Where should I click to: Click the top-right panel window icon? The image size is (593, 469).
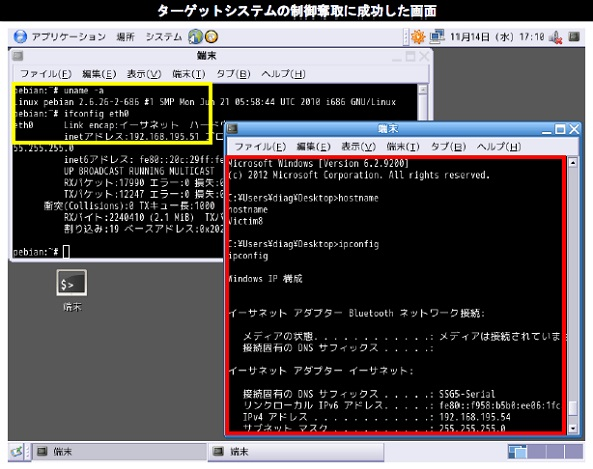pos(574,36)
